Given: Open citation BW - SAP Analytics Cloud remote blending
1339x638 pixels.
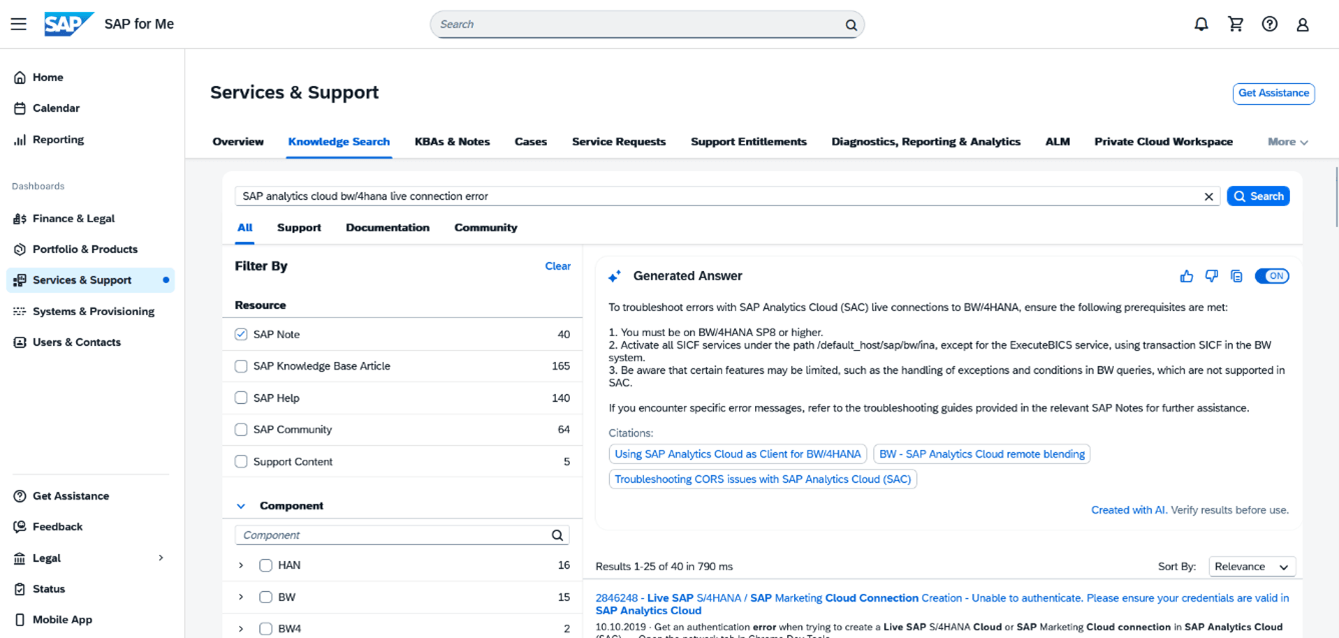Looking at the screenshot, I should coord(982,454).
